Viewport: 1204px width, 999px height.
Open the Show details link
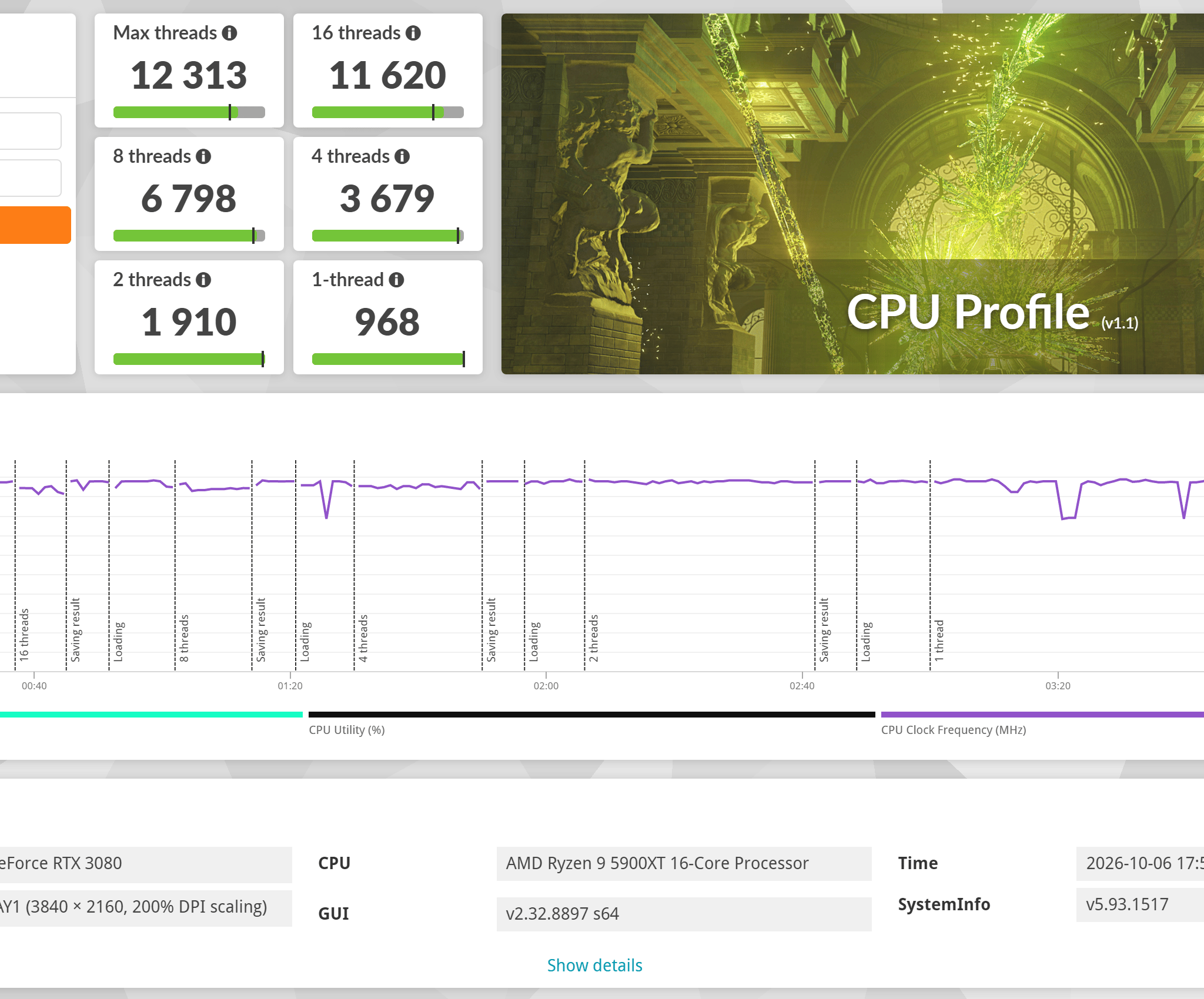tap(594, 966)
